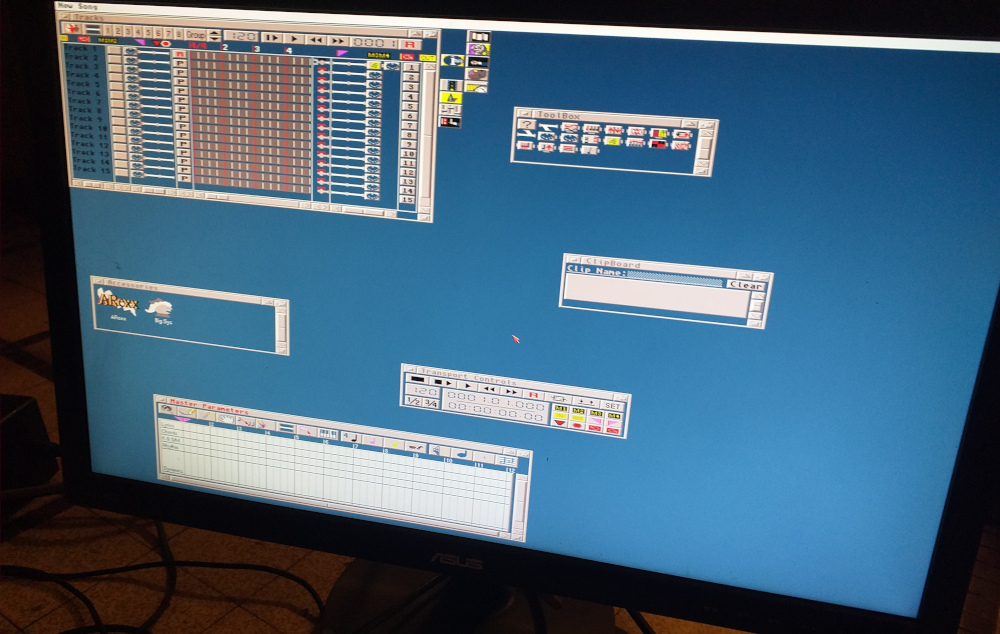
Task: Click the Tracks sequence area horizontal scrollbar
Action: tap(253, 200)
